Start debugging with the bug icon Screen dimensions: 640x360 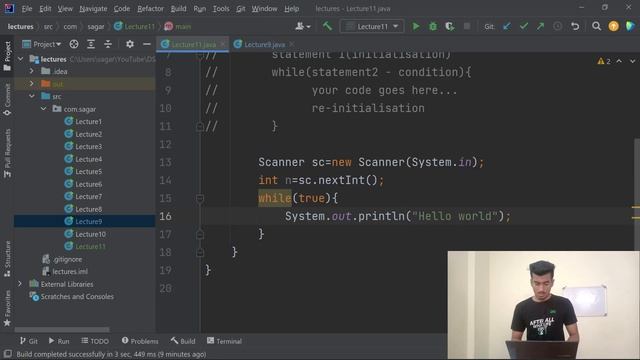[x=433, y=27]
